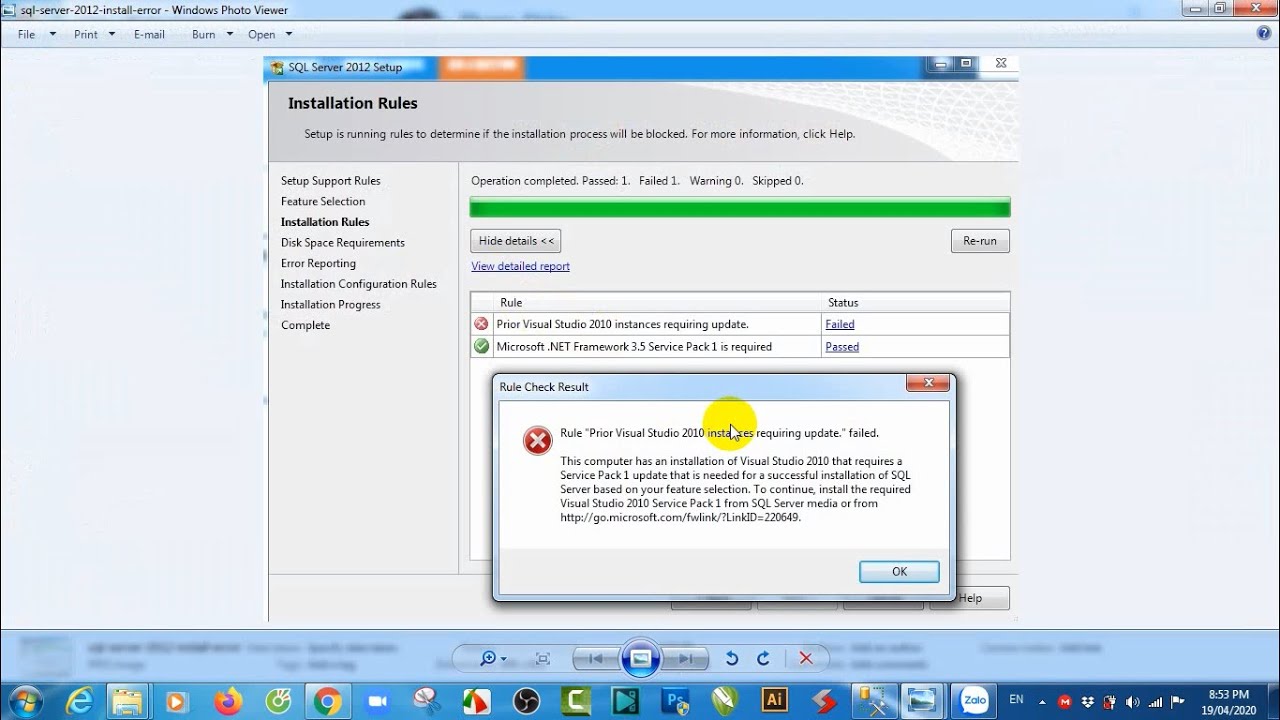Open the Windows Start menu

[23, 701]
